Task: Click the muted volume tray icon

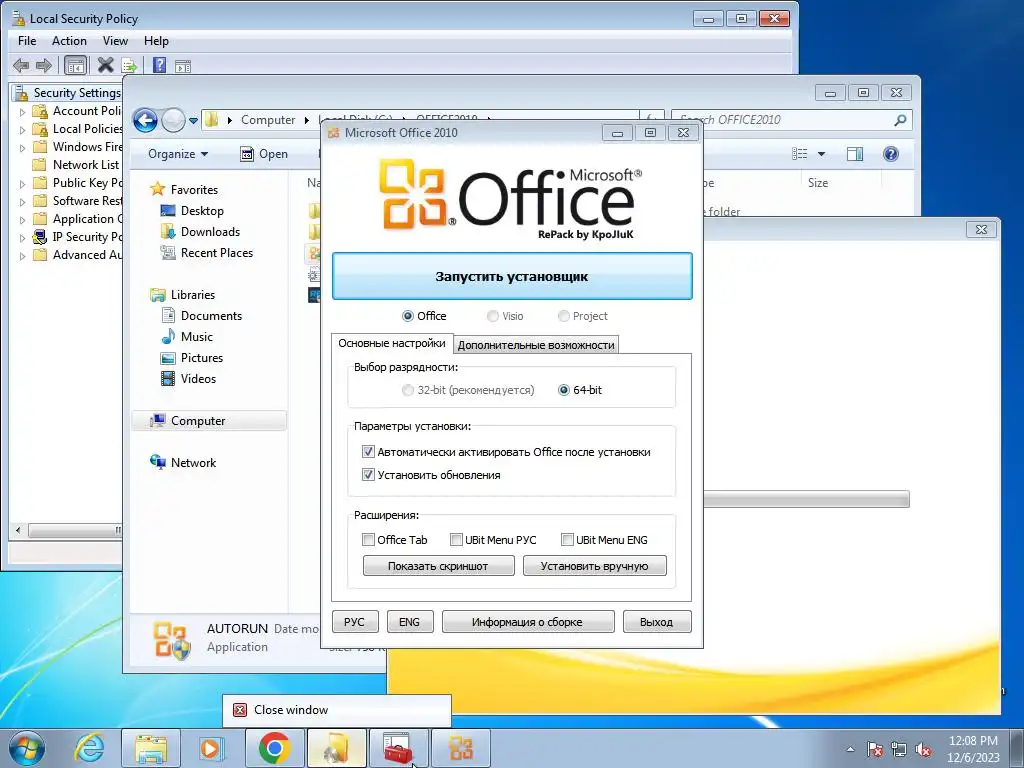Action: 923,749
